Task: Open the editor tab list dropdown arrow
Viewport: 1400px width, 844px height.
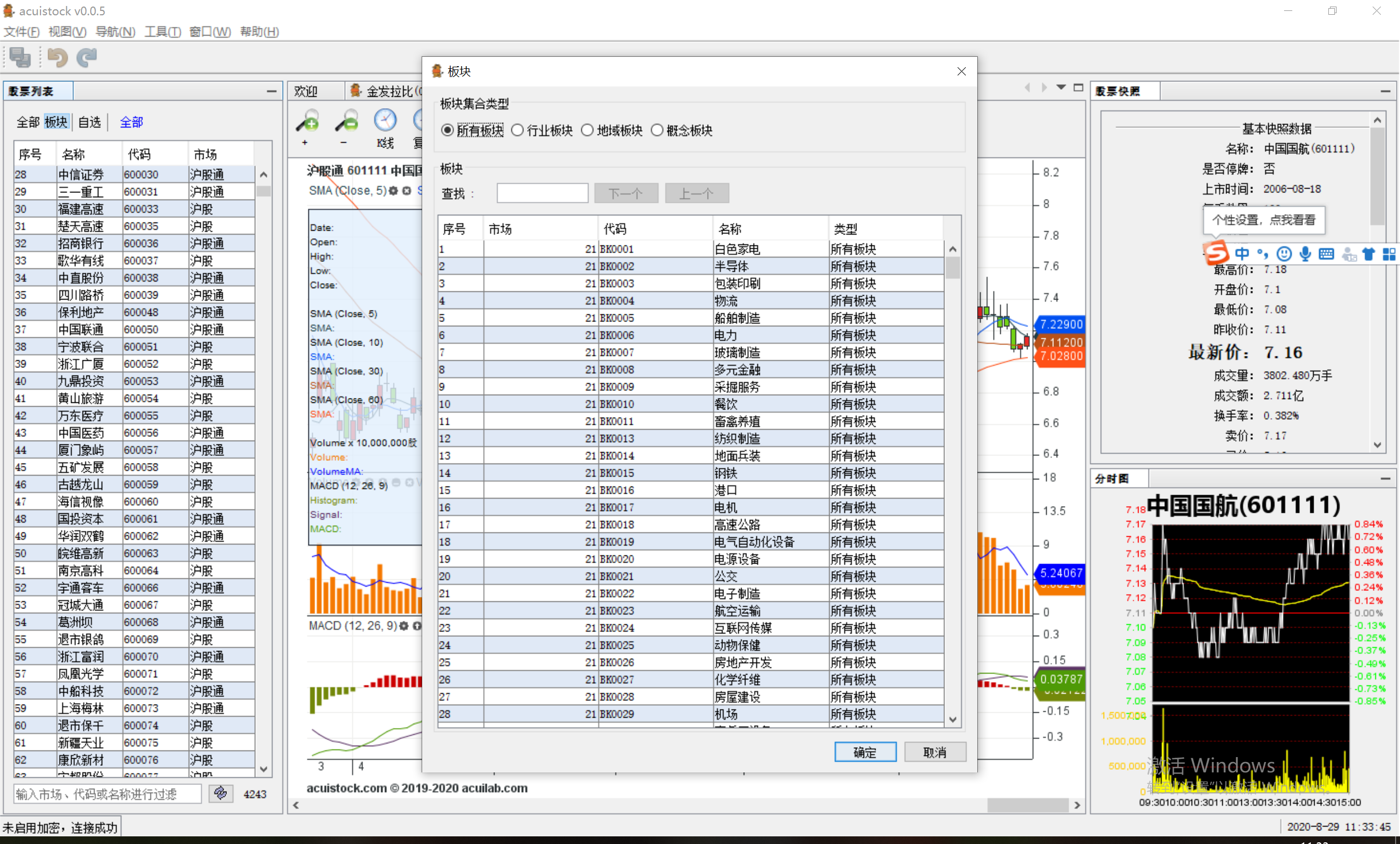Action: [1060, 87]
